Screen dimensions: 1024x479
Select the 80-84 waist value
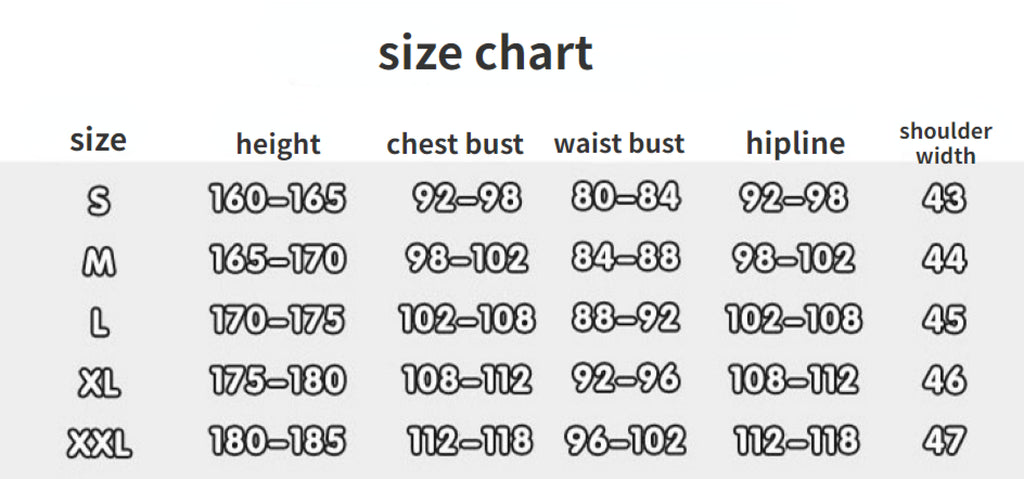(625, 198)
